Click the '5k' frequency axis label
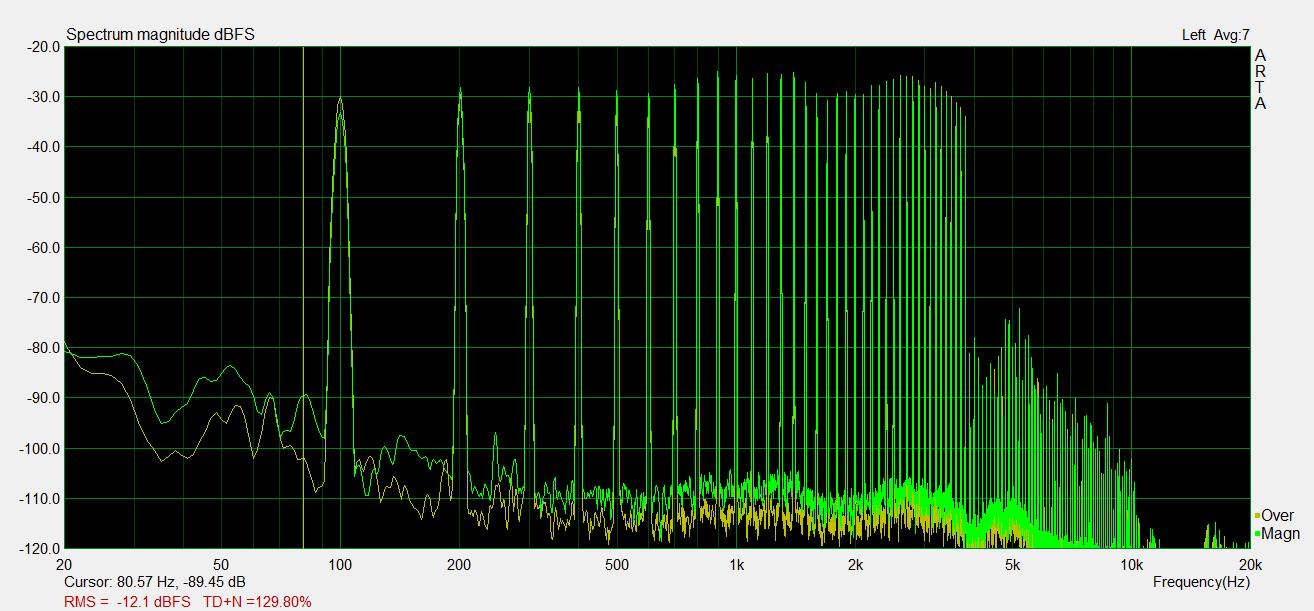1314x611 pixels. (x=1013, y=564)
